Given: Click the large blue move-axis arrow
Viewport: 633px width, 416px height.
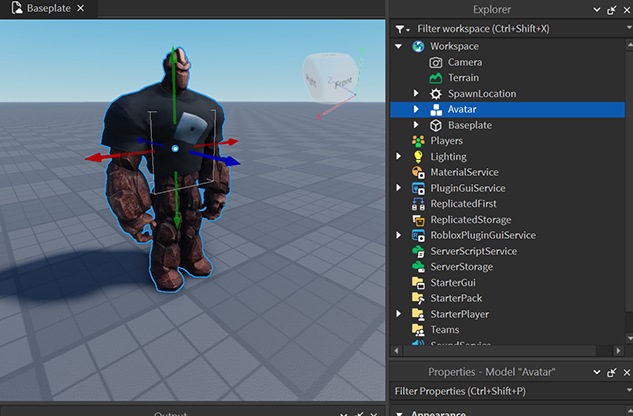Looking at the screenshot, I should (x=214, y=158).
